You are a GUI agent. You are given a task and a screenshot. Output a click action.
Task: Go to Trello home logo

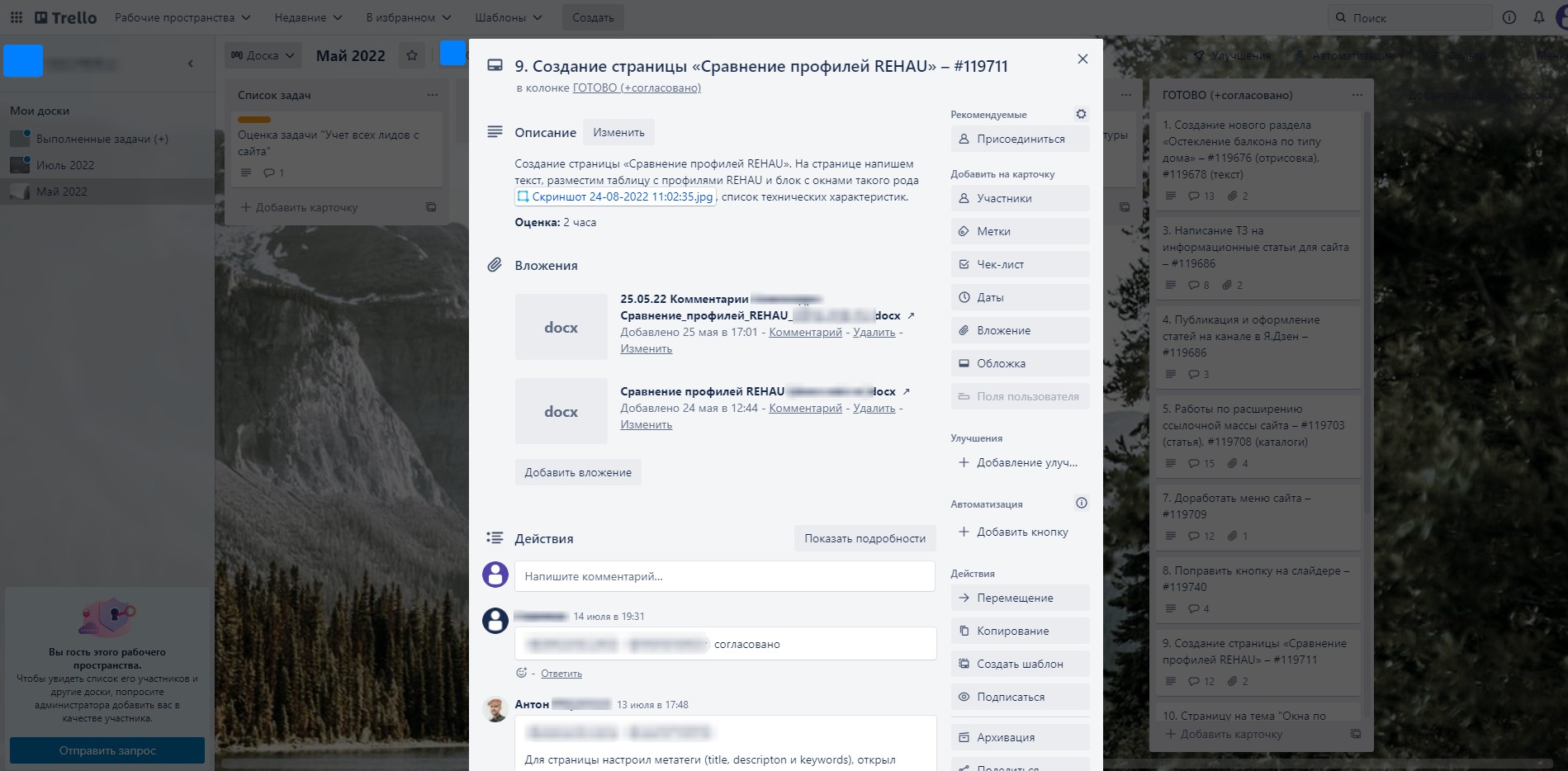[x=65, y=17]
